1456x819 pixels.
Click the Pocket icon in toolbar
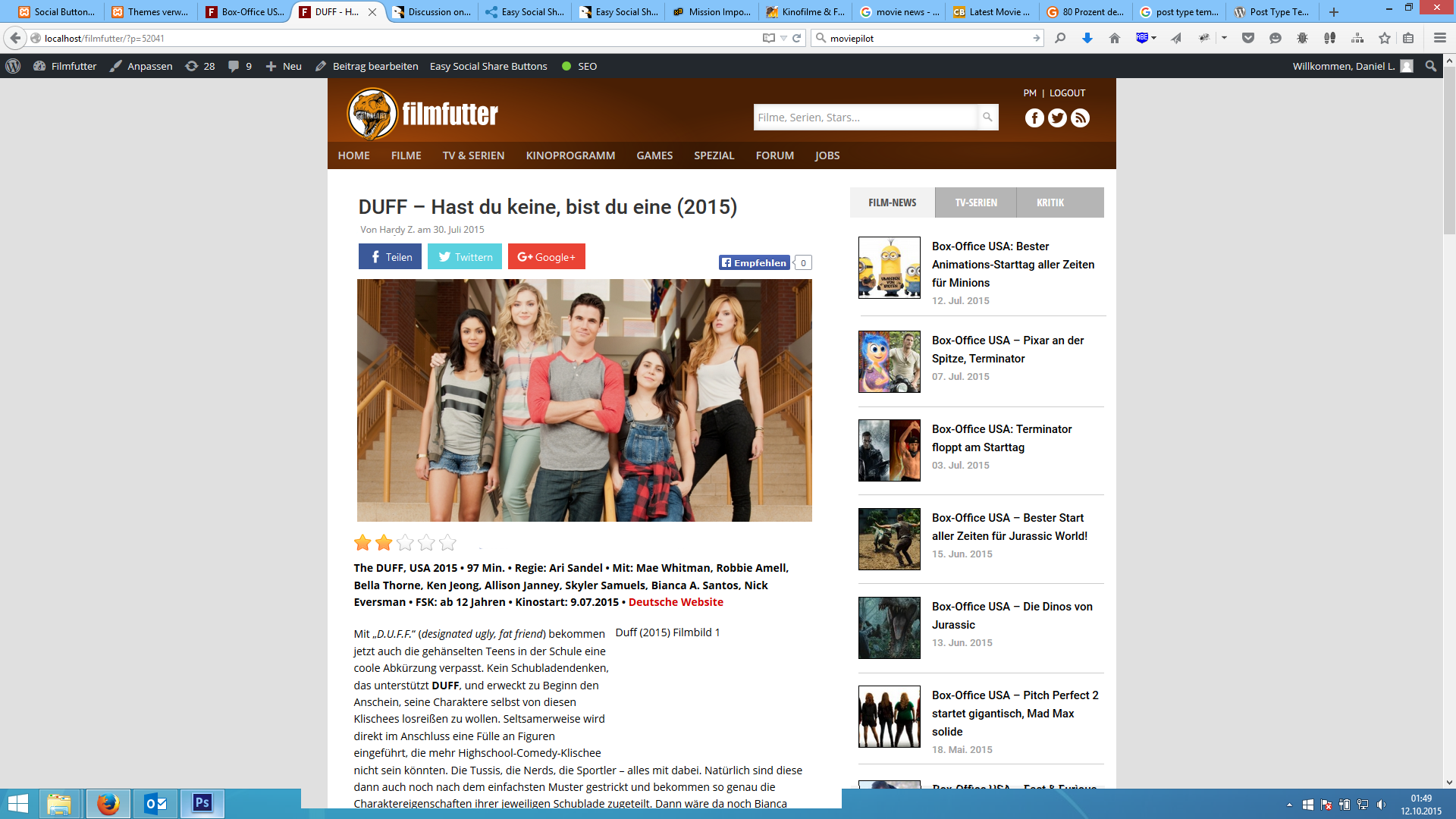click(x=1247, y=38)
